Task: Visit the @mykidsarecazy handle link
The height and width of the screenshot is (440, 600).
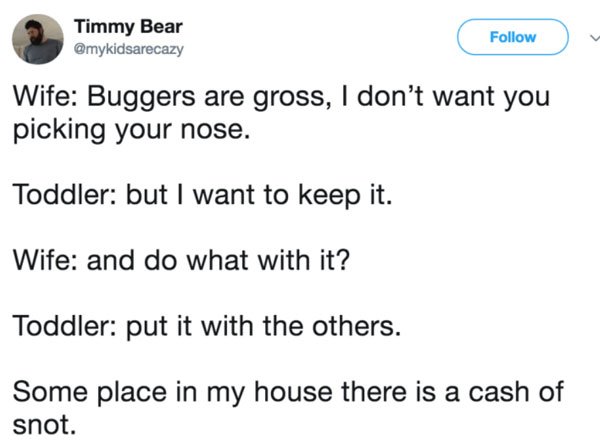Action: [128, 49]
